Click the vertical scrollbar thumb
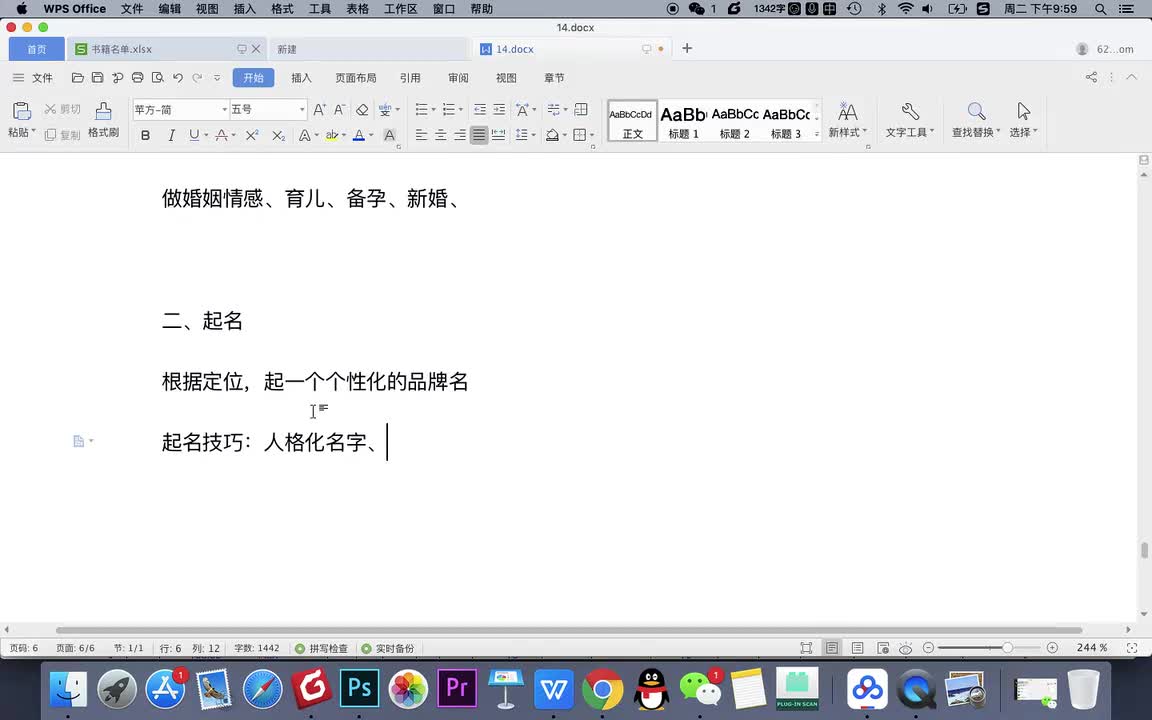The height and width of the screenshot is (720, 1152). [x=1144, y=550]
